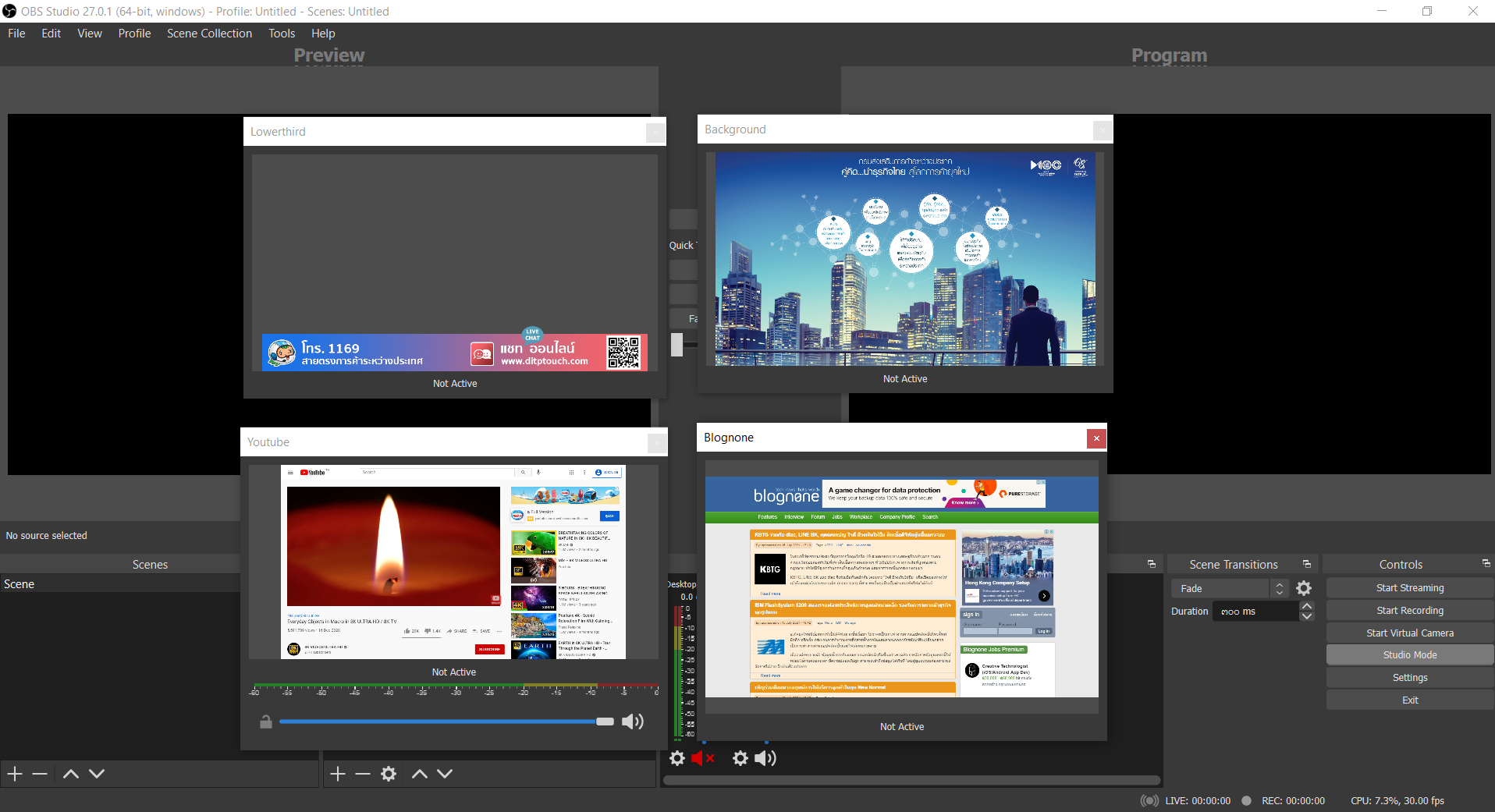1495x812 pixels.
Task: Open the Tools menu
Action: (x=281, y=33)
